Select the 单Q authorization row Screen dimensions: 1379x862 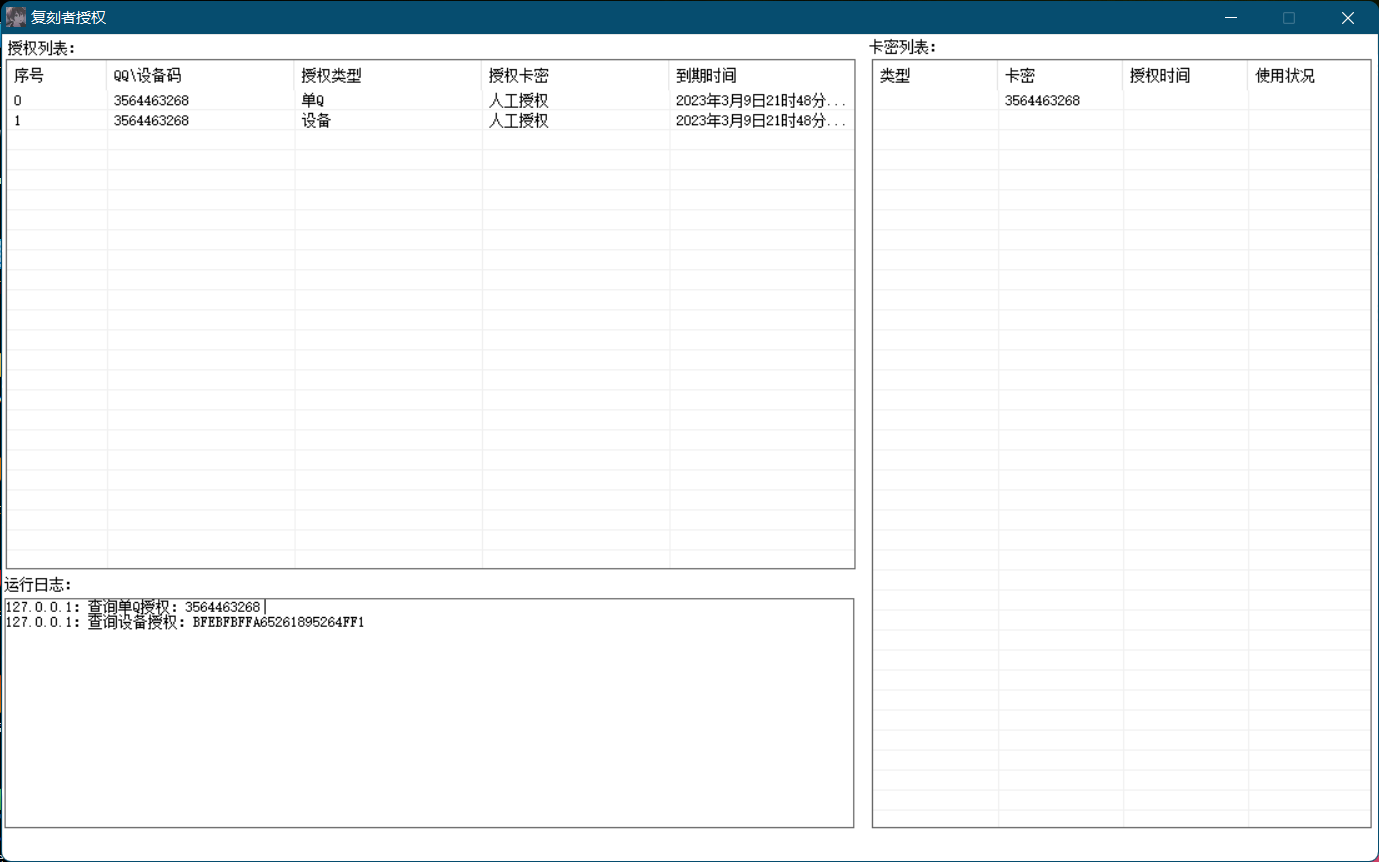pos(312,101)
